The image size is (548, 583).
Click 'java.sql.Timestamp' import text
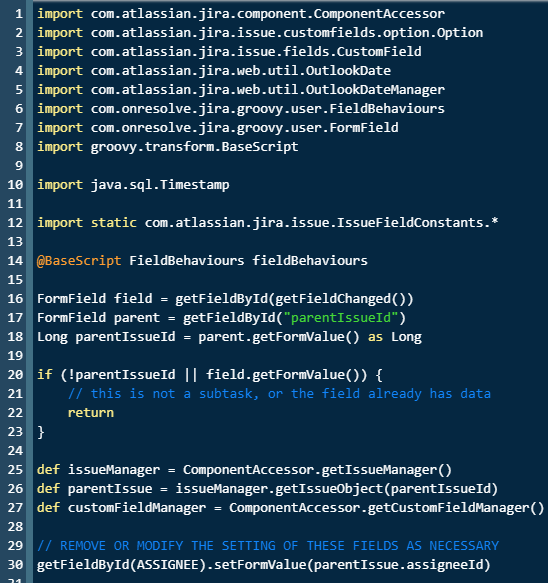point(160,185)
